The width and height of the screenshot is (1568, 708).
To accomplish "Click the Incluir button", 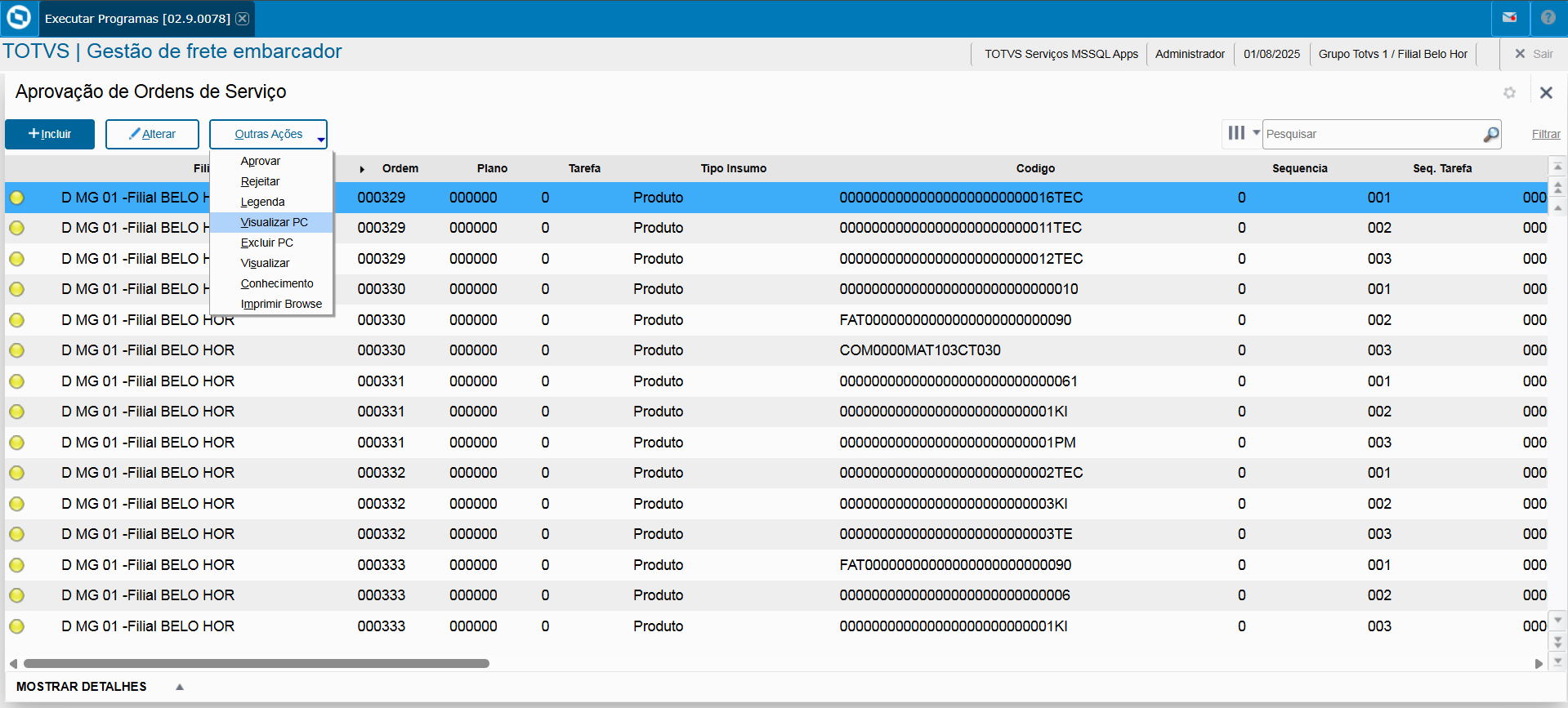I will (50, 134).
